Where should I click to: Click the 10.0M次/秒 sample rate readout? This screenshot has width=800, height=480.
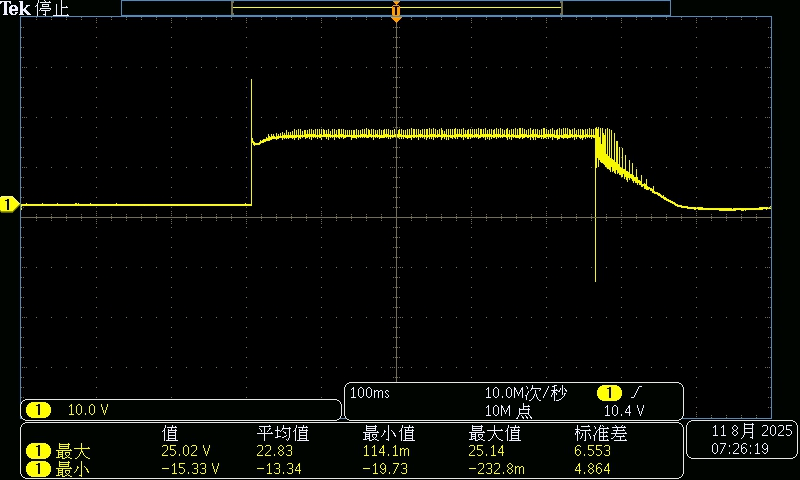[x=525, y=394]
